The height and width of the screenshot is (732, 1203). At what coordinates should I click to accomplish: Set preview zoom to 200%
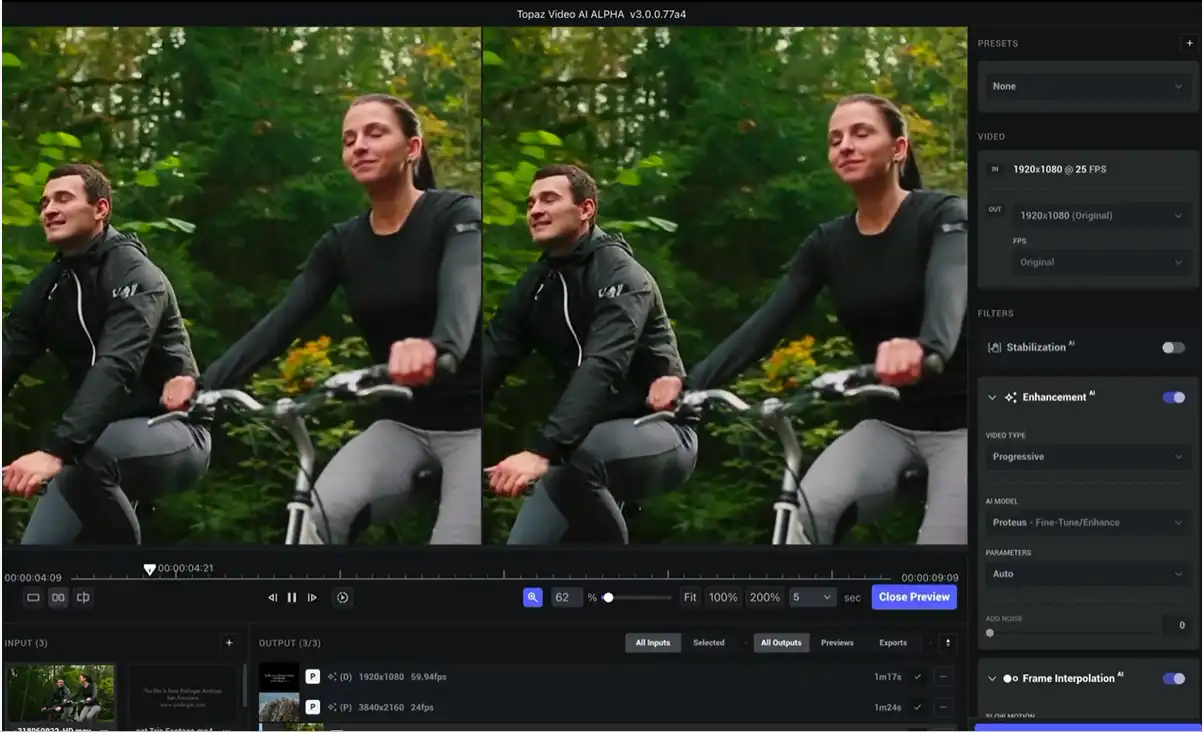tap(765, 597)
